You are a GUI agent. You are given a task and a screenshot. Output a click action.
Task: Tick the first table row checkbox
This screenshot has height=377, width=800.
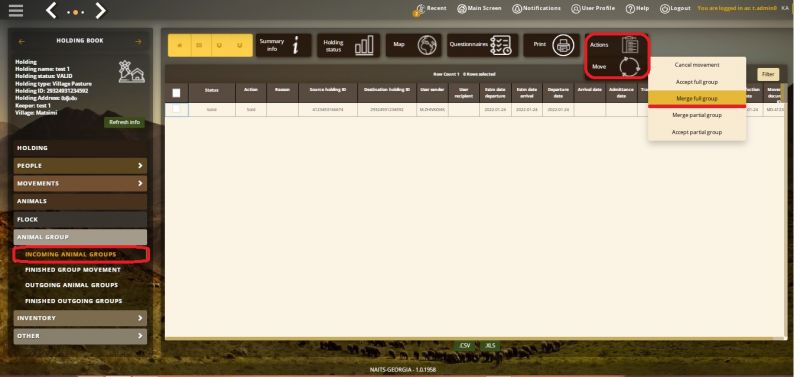[x=176, y=109]
